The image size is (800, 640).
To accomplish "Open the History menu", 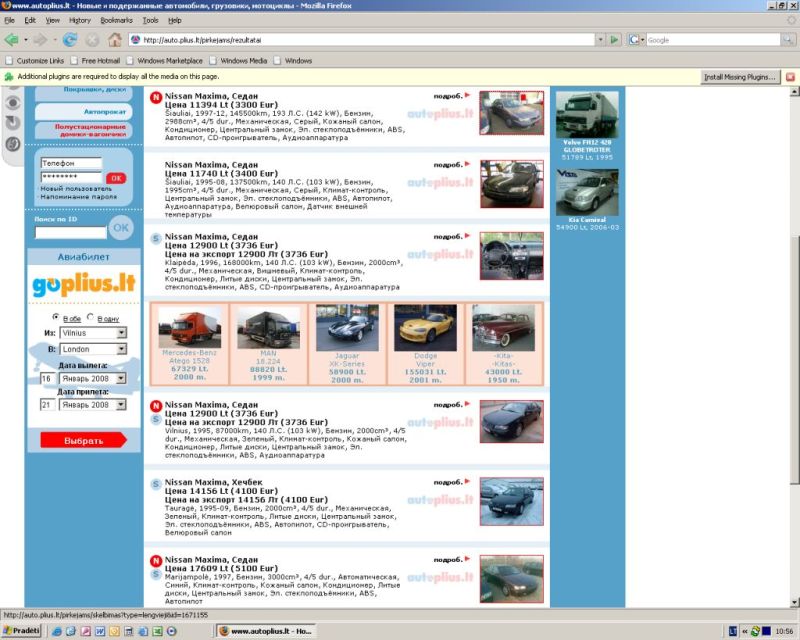I will tap(79, 20).
